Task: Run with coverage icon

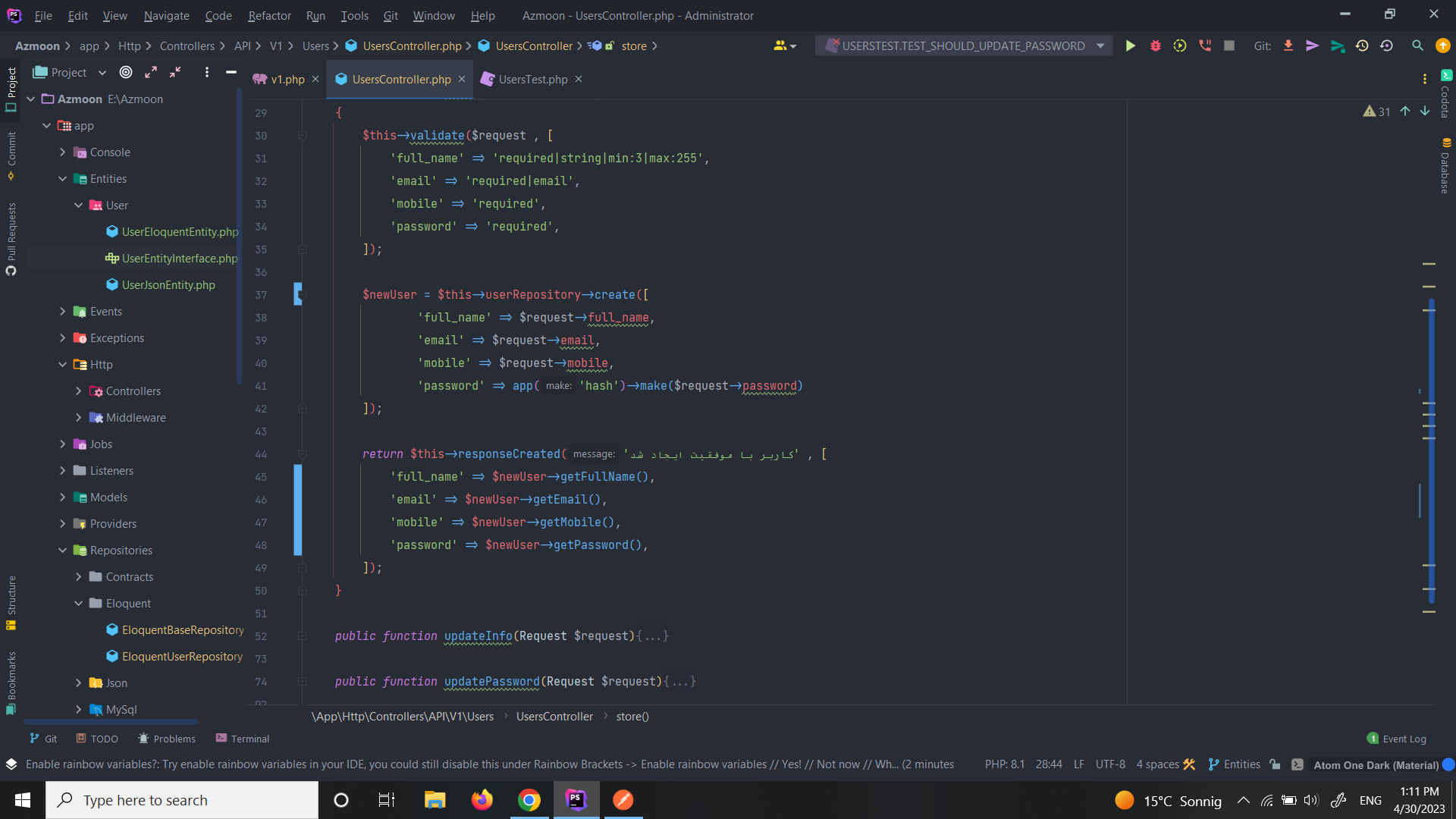Action: 1180,46
